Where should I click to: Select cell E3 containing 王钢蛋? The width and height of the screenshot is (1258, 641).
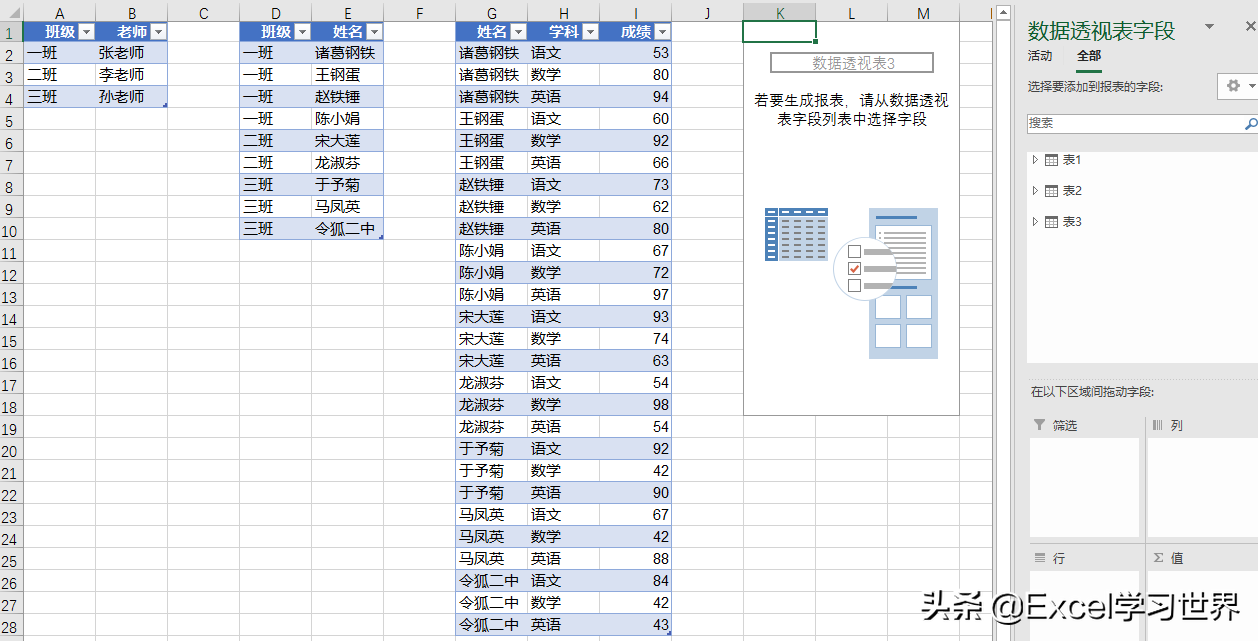(x=348, y=74)
